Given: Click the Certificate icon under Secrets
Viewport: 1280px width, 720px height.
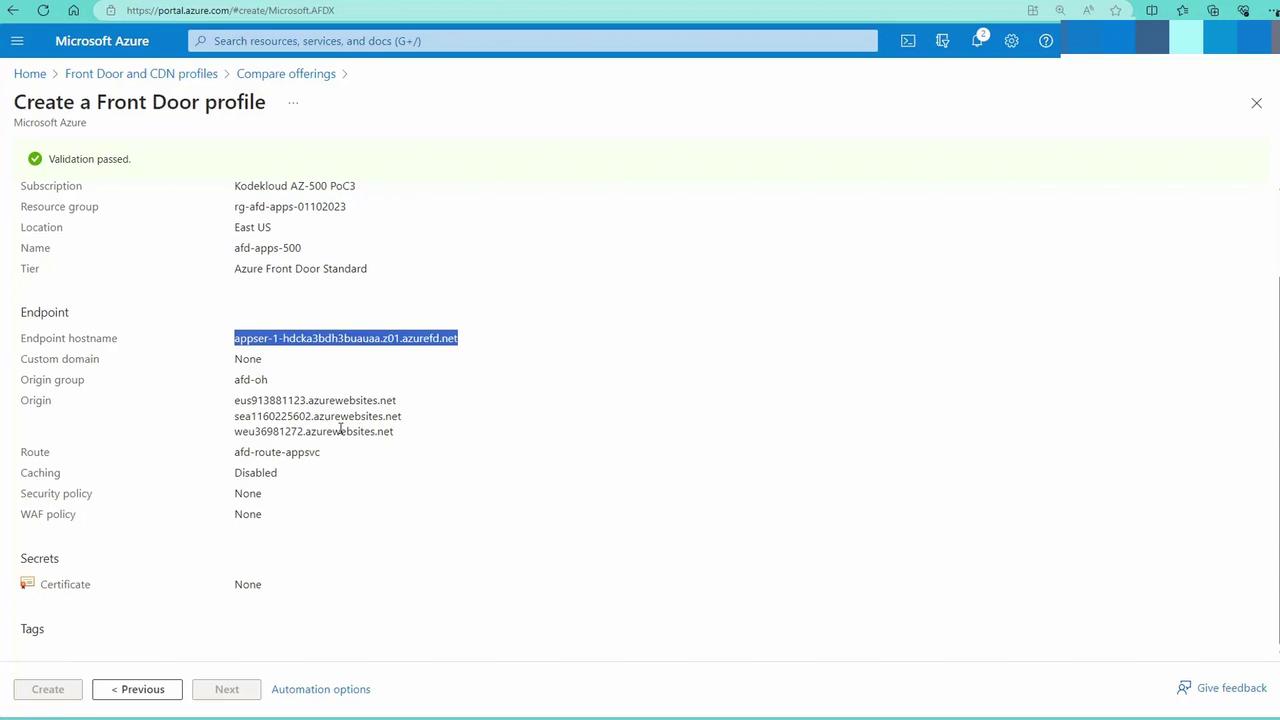Looking at the screenshot, I should point(27,583).
